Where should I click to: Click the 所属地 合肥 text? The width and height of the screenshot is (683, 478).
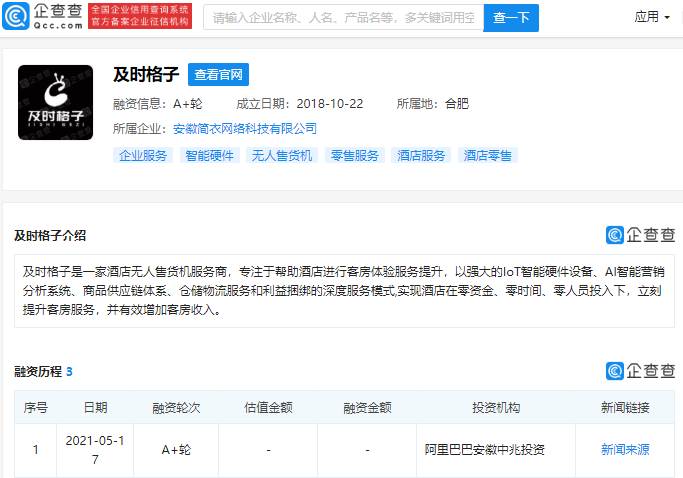433,104
